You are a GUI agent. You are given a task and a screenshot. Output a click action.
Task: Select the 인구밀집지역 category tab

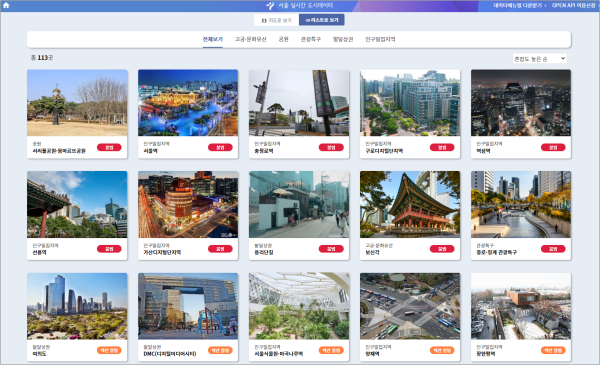pyautogui.click(x=380, y=39)
